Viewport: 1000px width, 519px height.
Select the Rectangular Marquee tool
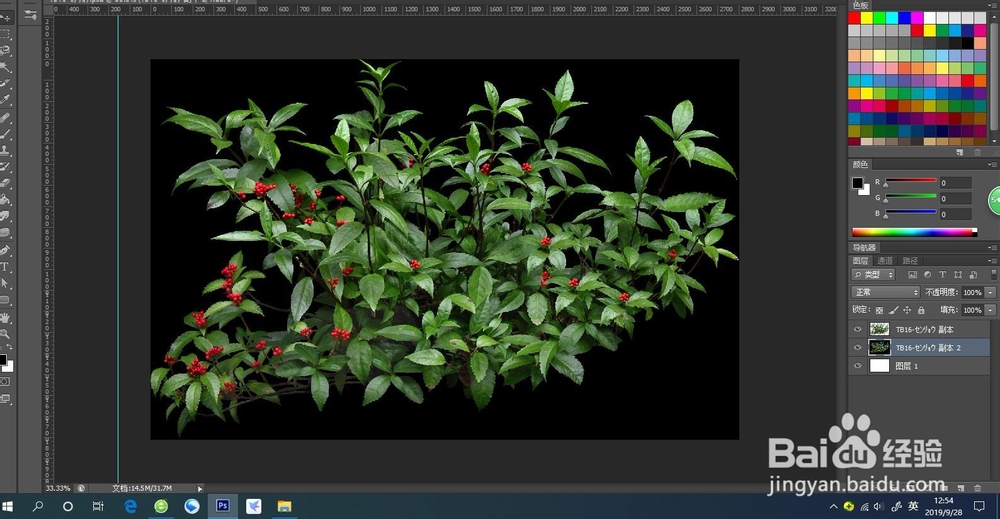[x=5, y=34]
